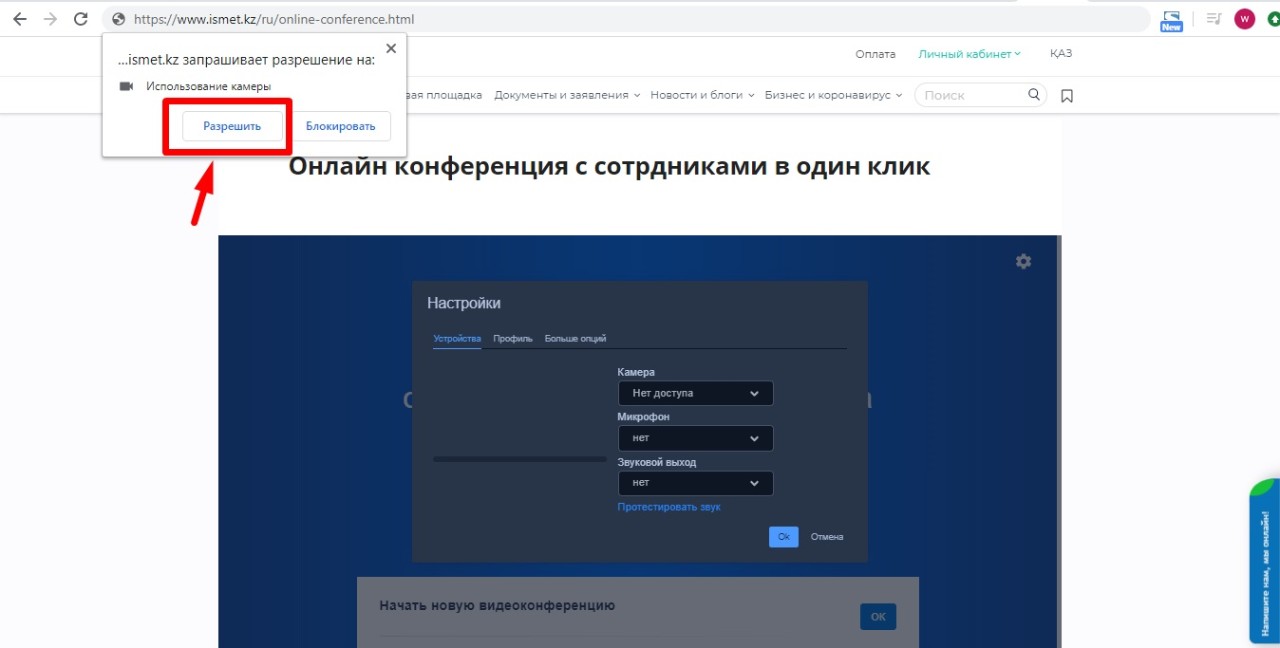Expand the Звуковой выход dropdown
Viewport: 1280px width, 648px height.
[695, 483]
